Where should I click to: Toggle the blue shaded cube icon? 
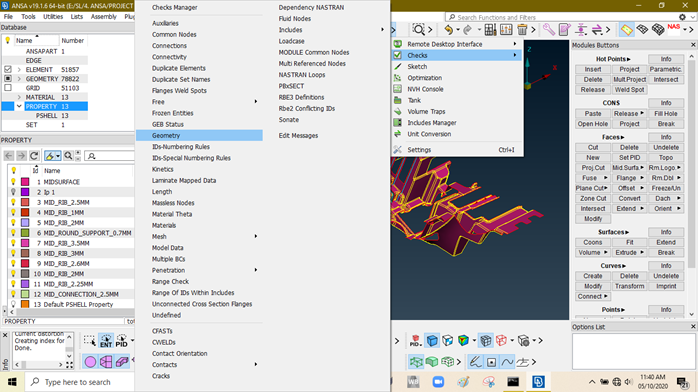tap(432, 341)
